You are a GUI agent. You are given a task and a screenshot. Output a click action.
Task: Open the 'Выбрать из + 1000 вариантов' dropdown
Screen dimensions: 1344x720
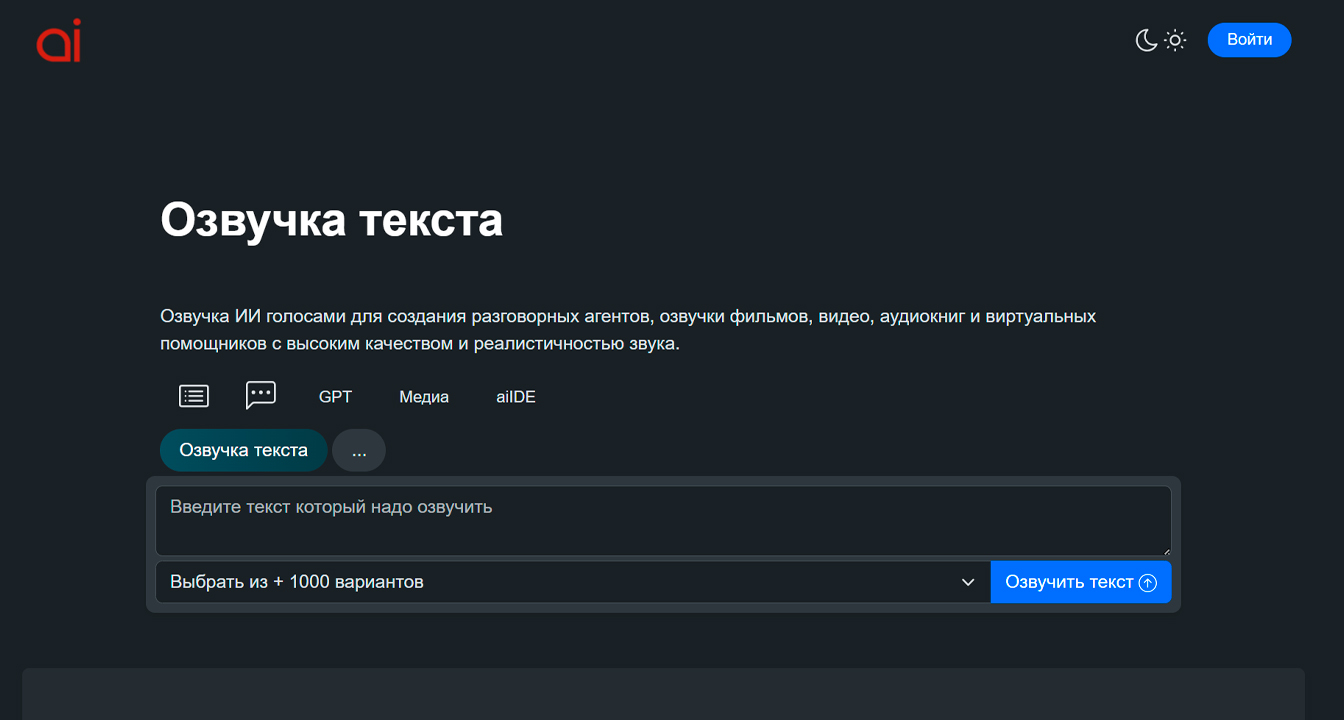pyautogui.click(x=570, y=581)
